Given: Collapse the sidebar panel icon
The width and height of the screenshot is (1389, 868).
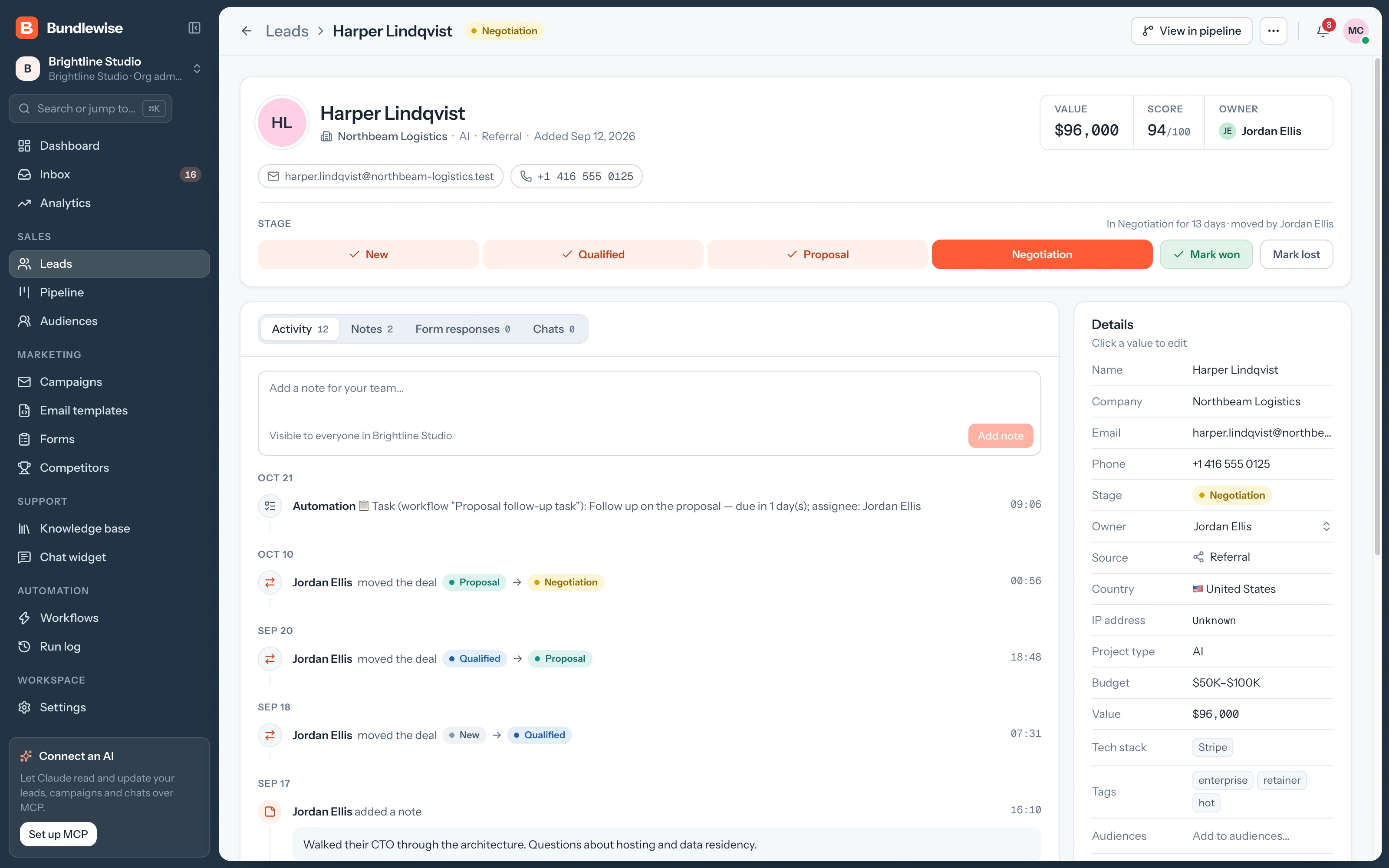Looking at the screenshot, I should 194,28.
